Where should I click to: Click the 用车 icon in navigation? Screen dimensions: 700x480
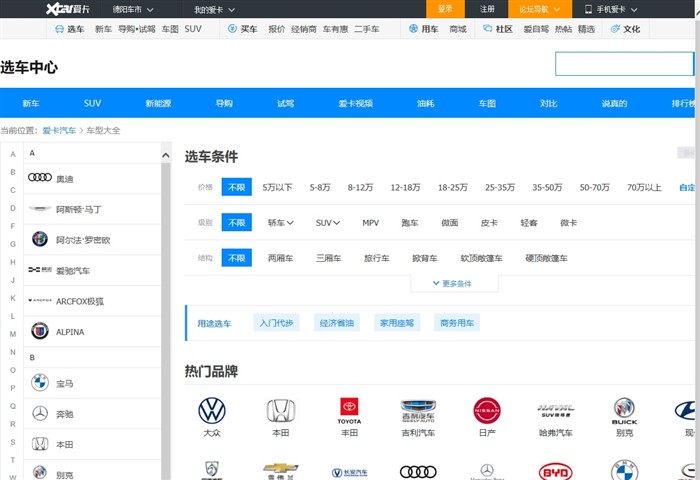pos(413,29)
